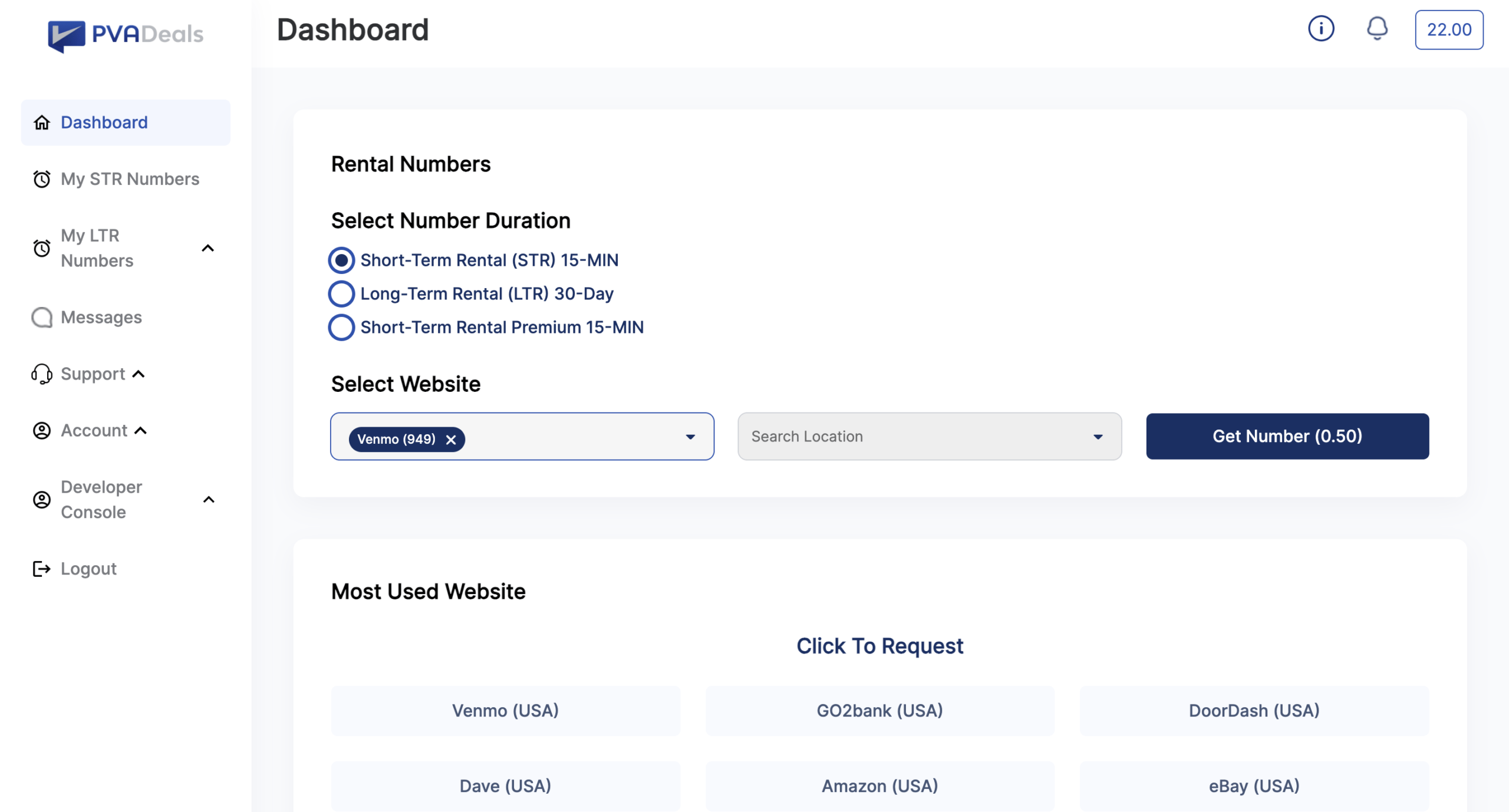Click the Support menu label
Screen dimensions: 1509x812
(93, 374)
